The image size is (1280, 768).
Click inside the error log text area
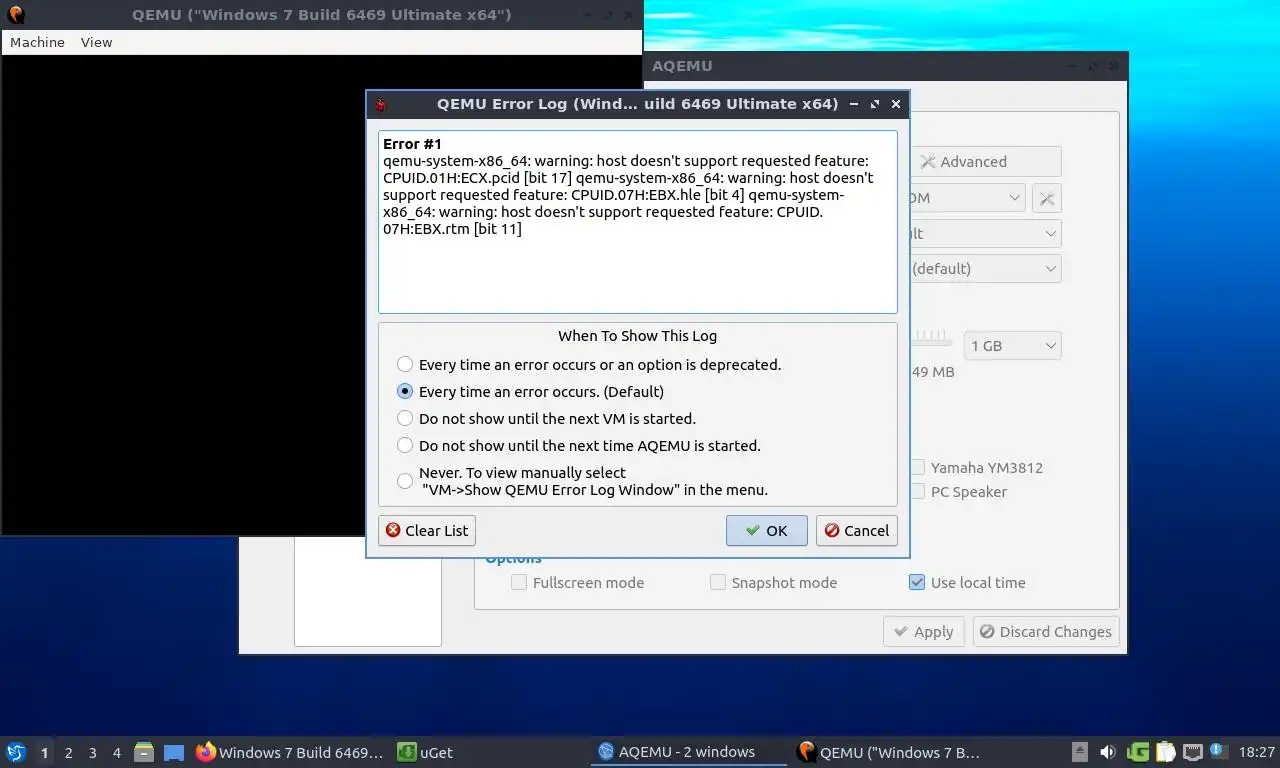pyautogui.click(x=638, y=222)
